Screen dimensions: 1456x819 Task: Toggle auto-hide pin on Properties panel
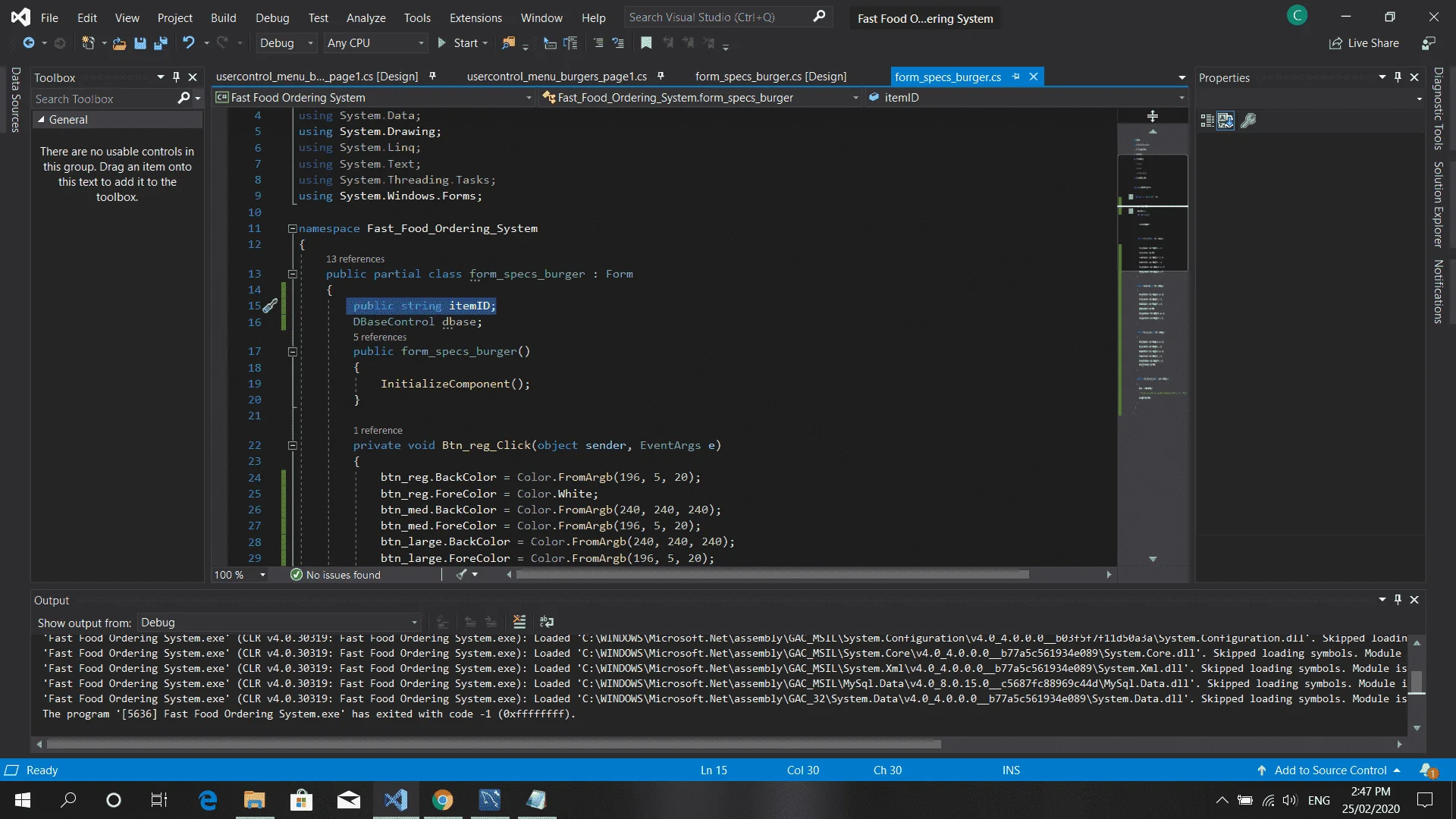(1398, 77)
